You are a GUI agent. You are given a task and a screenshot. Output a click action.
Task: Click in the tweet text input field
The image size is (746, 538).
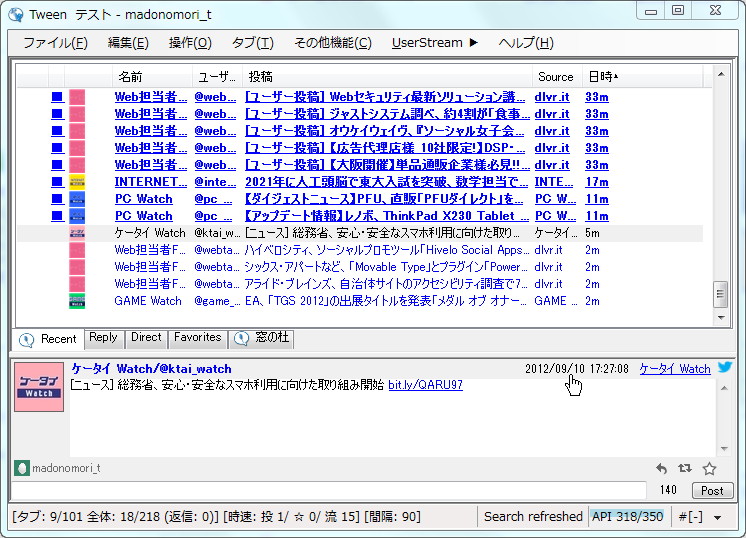[328, 490]
